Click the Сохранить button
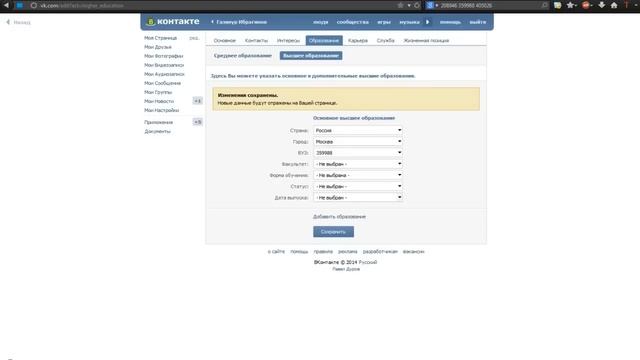The height and width of the screenshot is (360, 640). [x=333, y=232]
